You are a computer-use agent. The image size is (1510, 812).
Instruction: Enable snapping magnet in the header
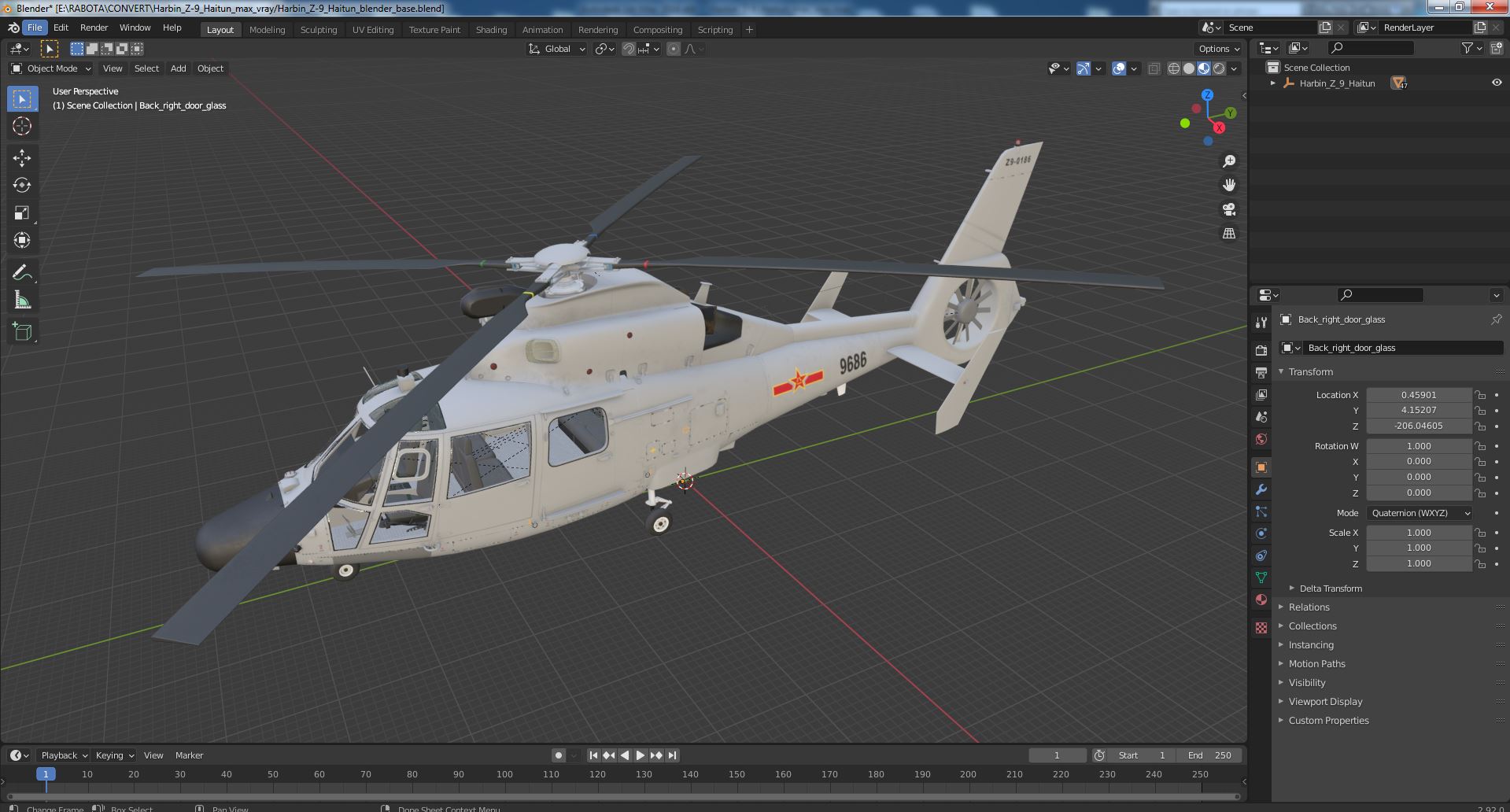[x=629, y=49]
